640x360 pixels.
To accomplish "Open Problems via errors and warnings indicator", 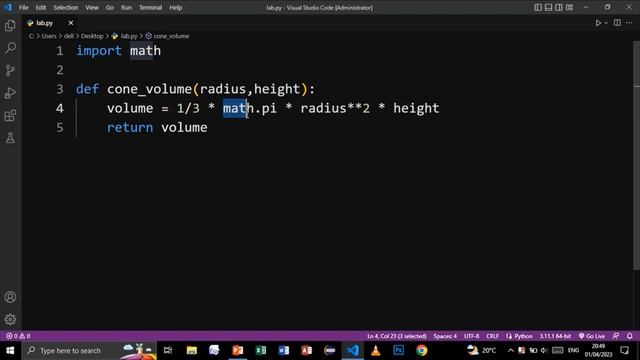I will pyautogui.click(x=18, y=336).
